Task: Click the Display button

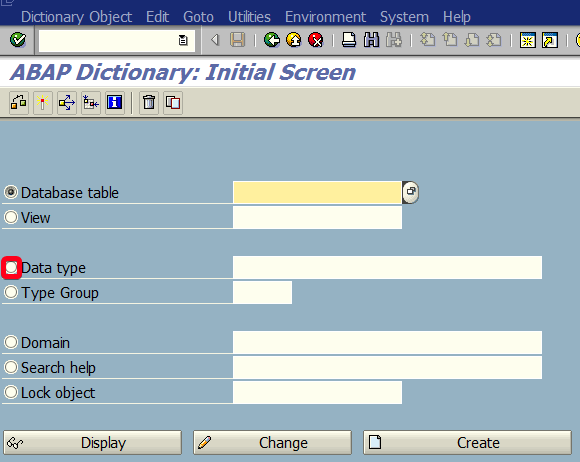Action: tap(92, 442)
